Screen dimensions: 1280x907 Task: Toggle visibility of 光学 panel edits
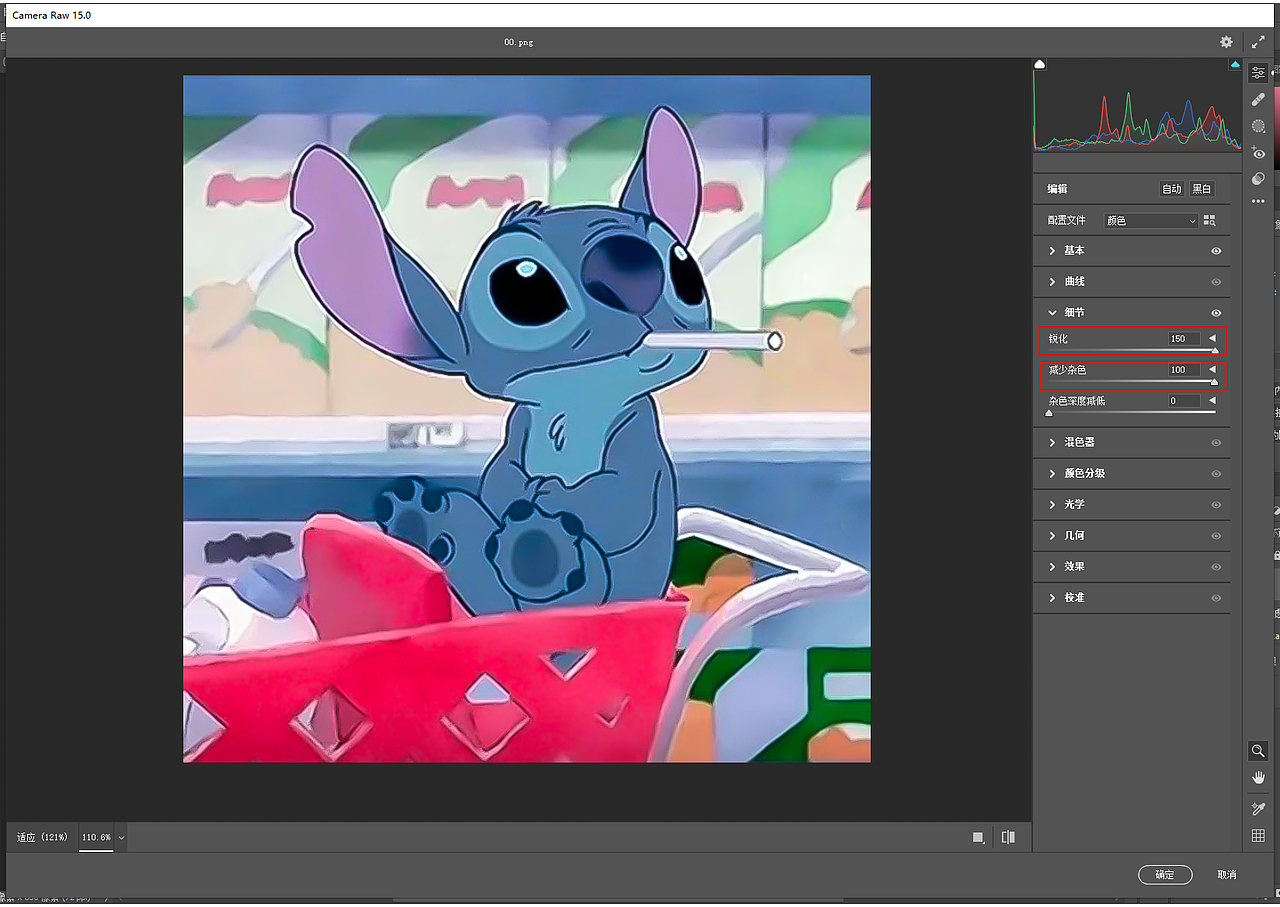[x=1216, y=504]
